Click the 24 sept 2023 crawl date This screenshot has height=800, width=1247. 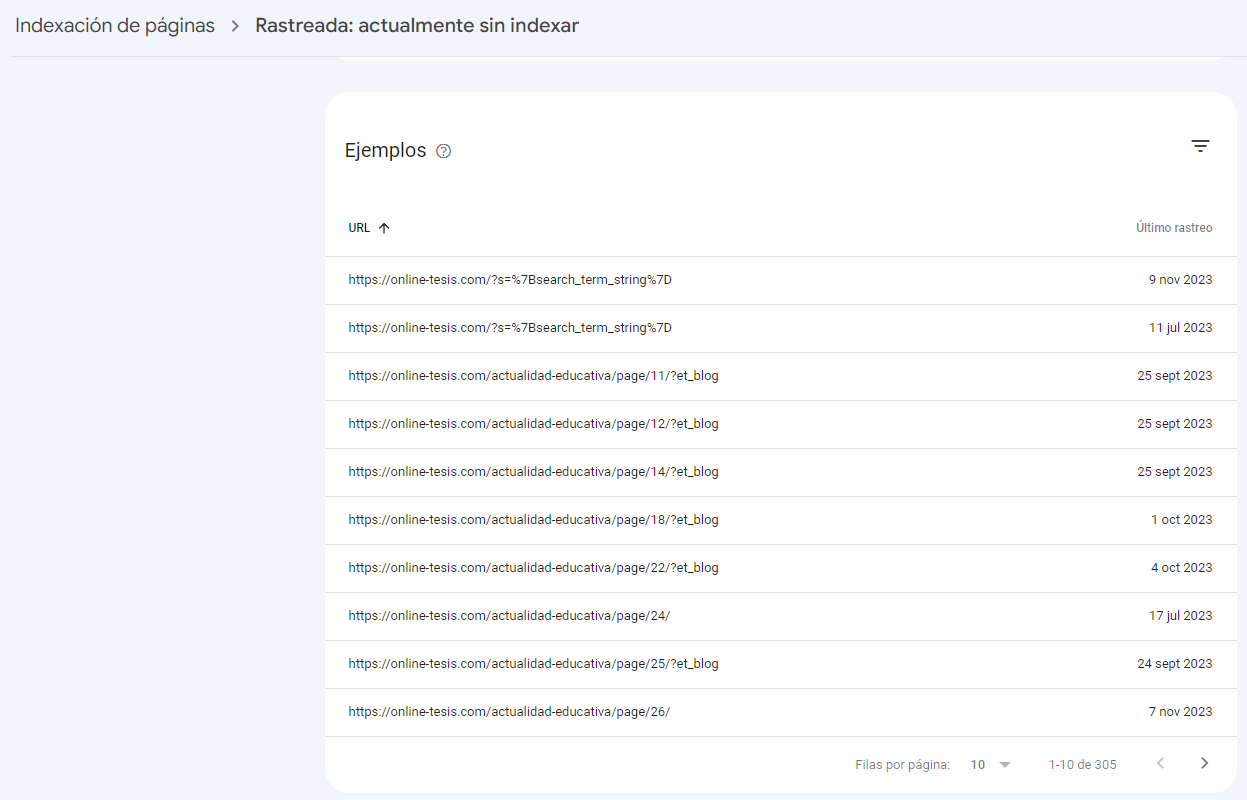1174,664
